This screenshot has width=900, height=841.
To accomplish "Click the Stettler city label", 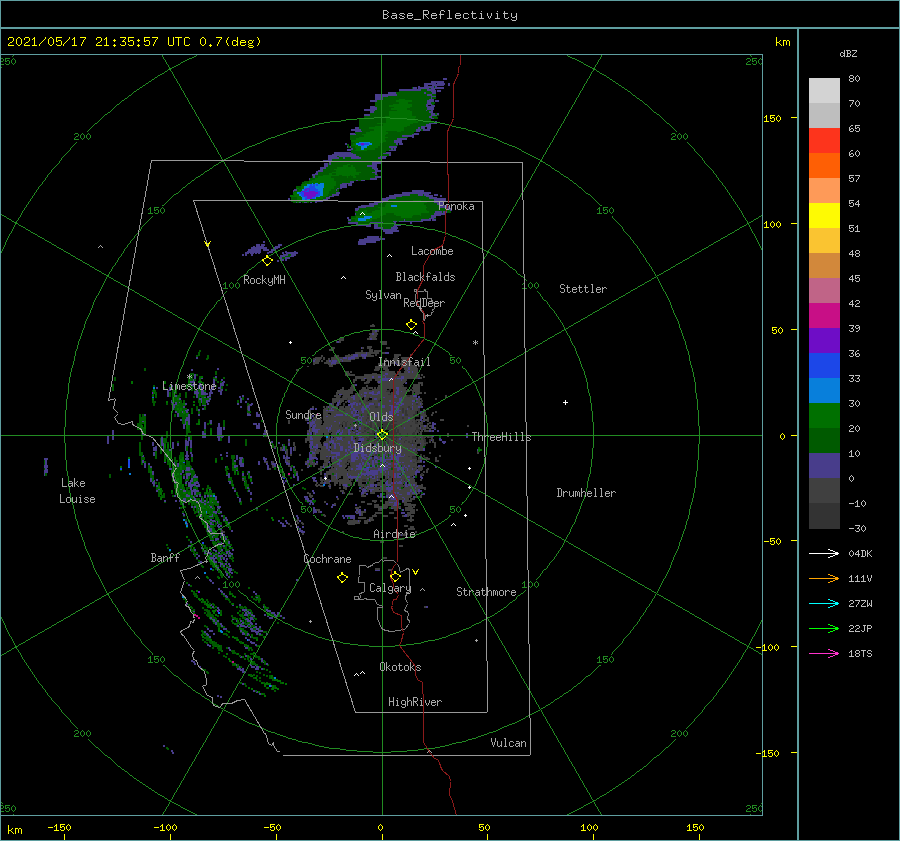I will click(583, 289).
